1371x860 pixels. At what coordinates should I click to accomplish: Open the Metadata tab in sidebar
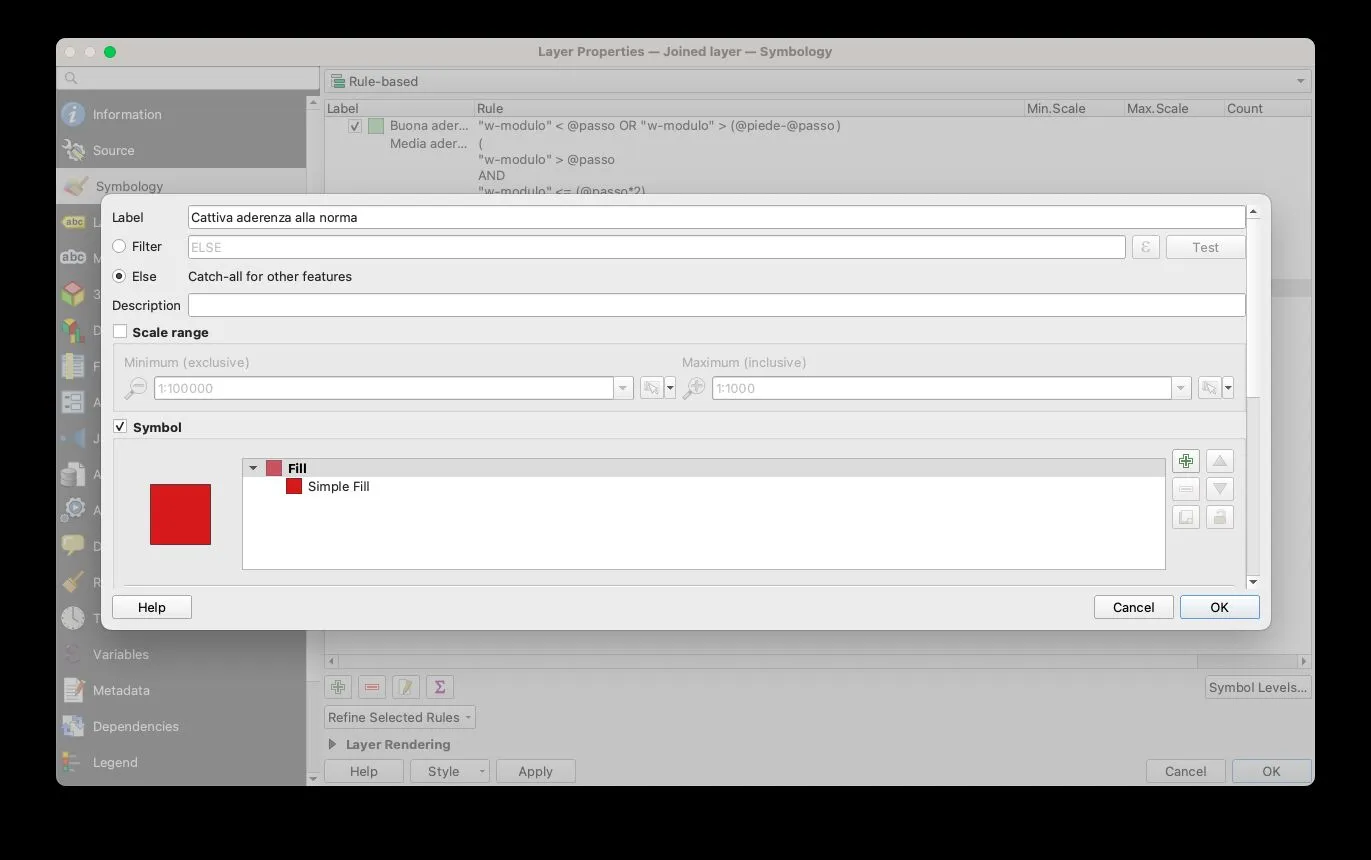120,690
